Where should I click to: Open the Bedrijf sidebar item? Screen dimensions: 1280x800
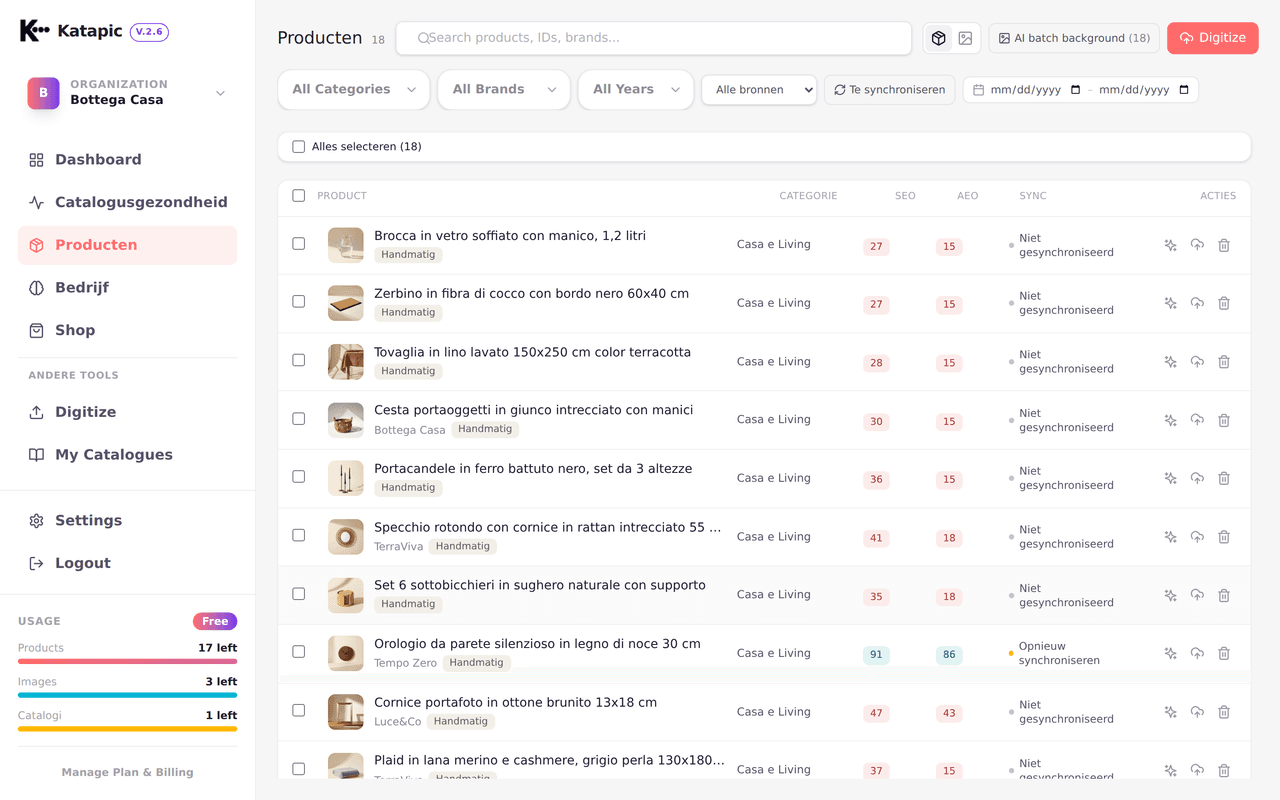point(127,288)
